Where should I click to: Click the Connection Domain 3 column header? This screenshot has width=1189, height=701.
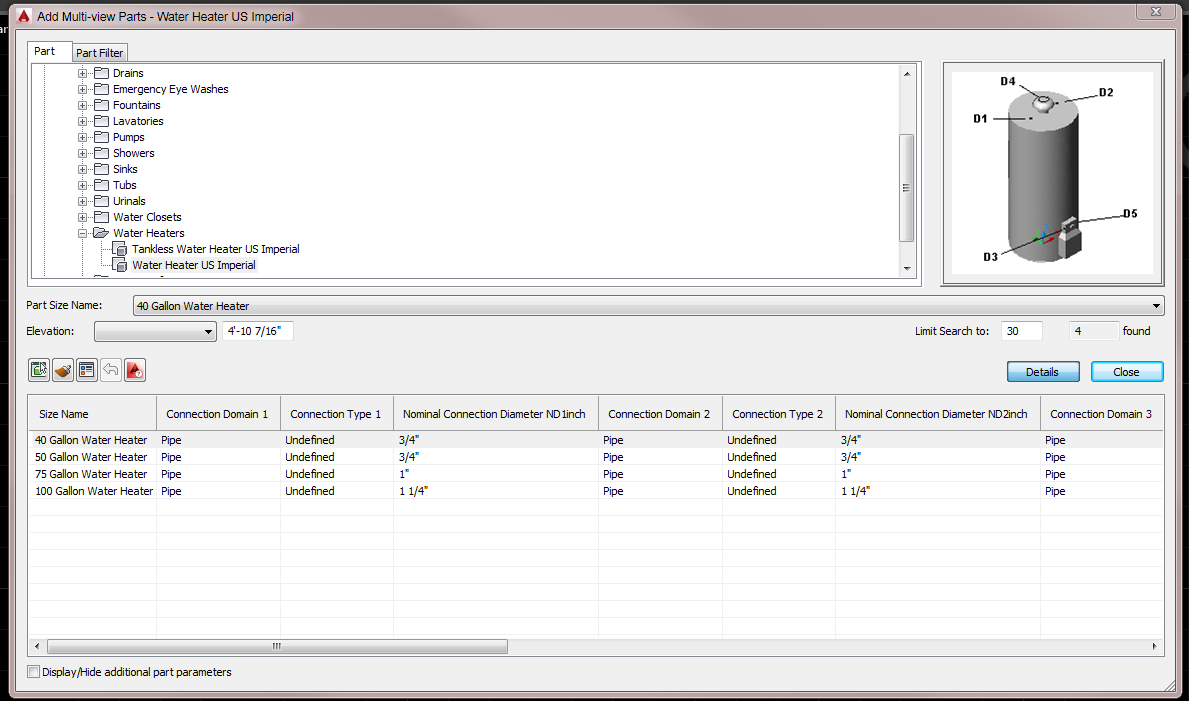[x=1102, y=413]
